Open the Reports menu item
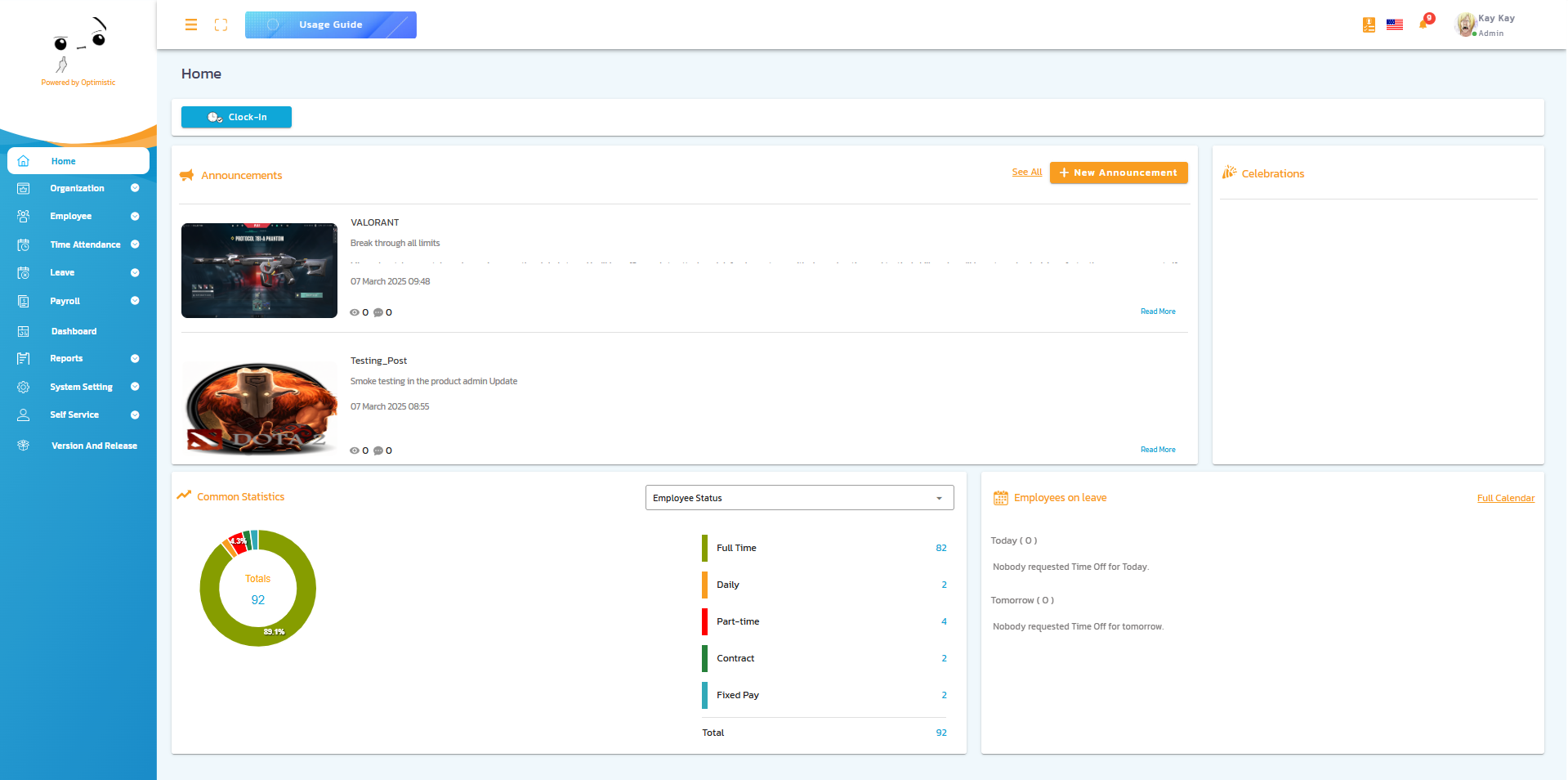This screenshot has height=780, width=1568. coord(66,359)
